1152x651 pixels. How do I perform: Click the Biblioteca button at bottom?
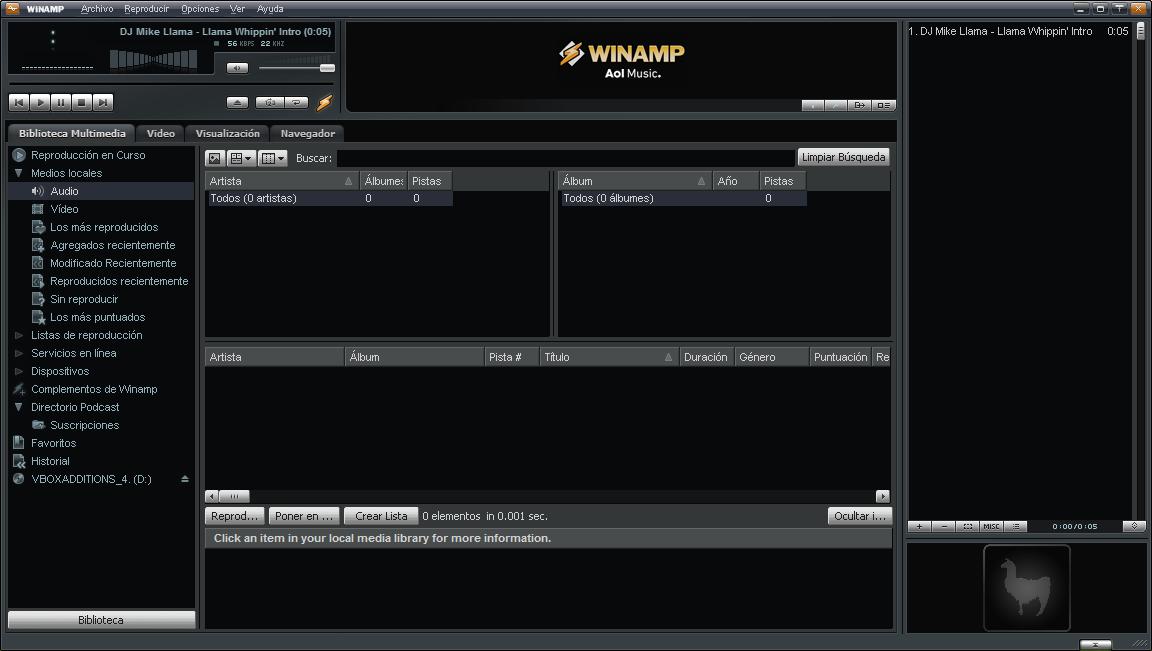pos(101,620)
